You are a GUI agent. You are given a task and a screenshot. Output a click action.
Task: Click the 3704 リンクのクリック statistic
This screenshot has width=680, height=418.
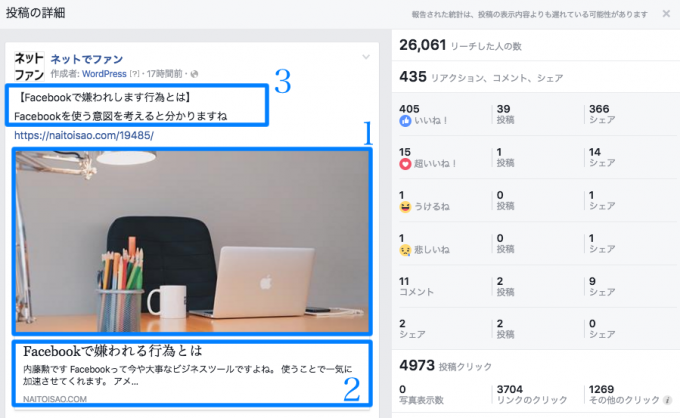click(532, 394)
